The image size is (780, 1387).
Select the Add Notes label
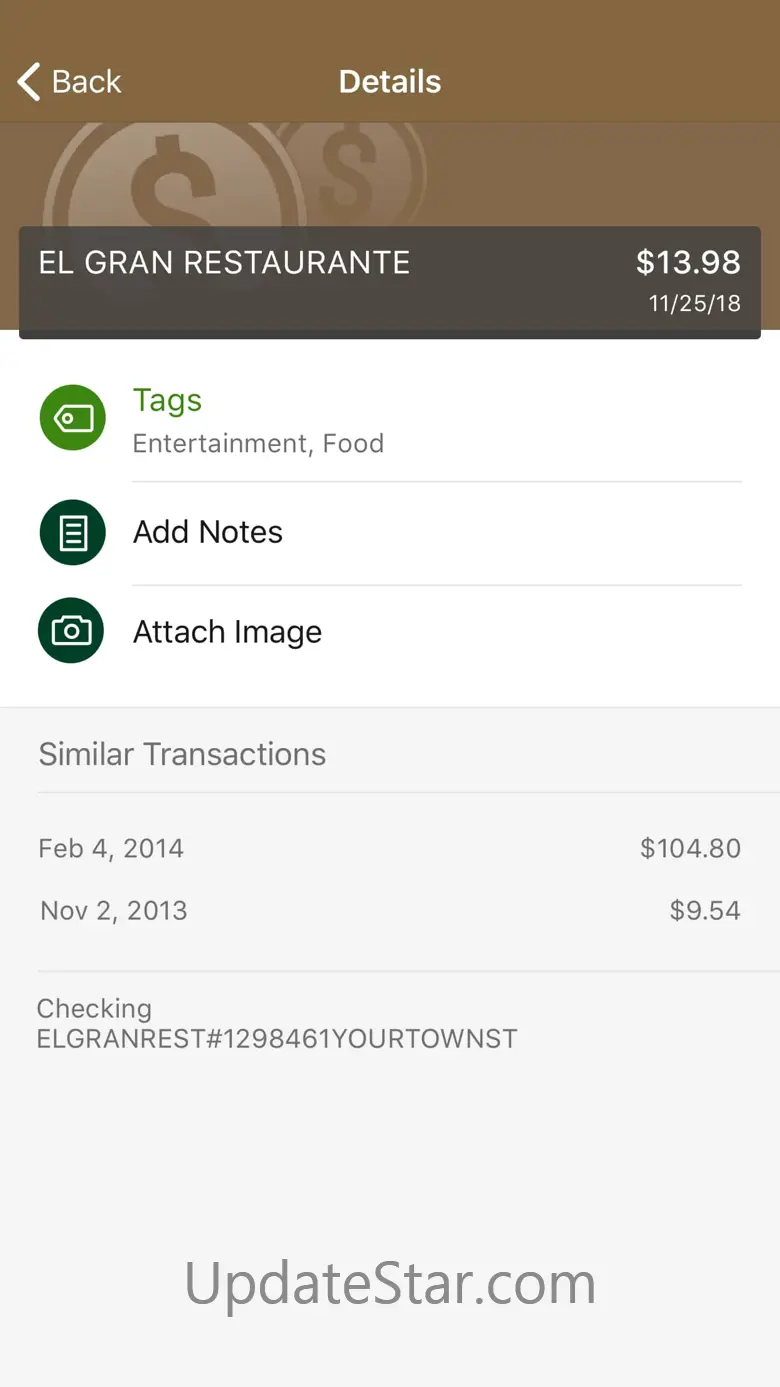pyautogui.click(x=208, y=532)
